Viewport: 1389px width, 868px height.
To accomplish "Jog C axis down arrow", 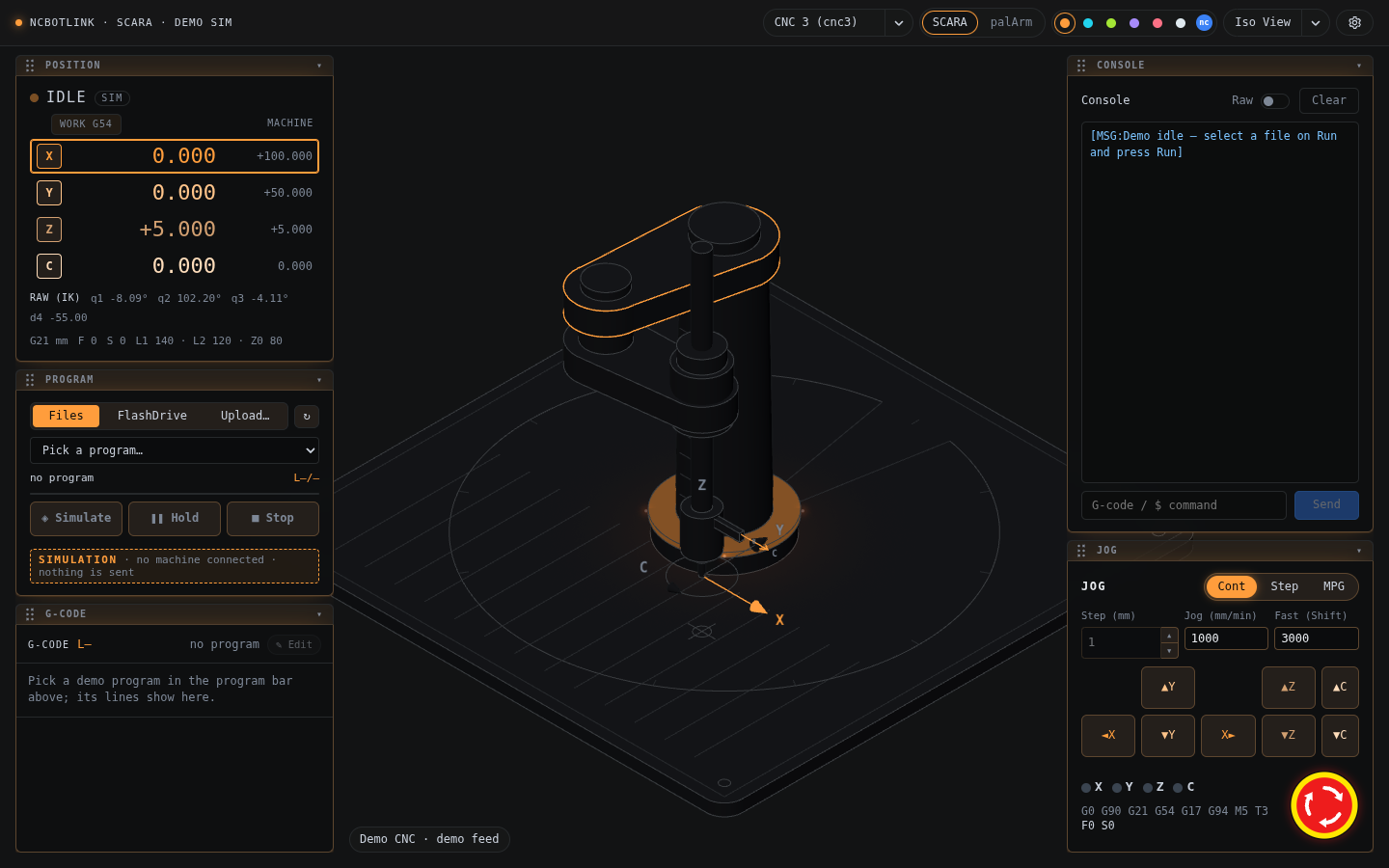I will [x=1340, y=736].
